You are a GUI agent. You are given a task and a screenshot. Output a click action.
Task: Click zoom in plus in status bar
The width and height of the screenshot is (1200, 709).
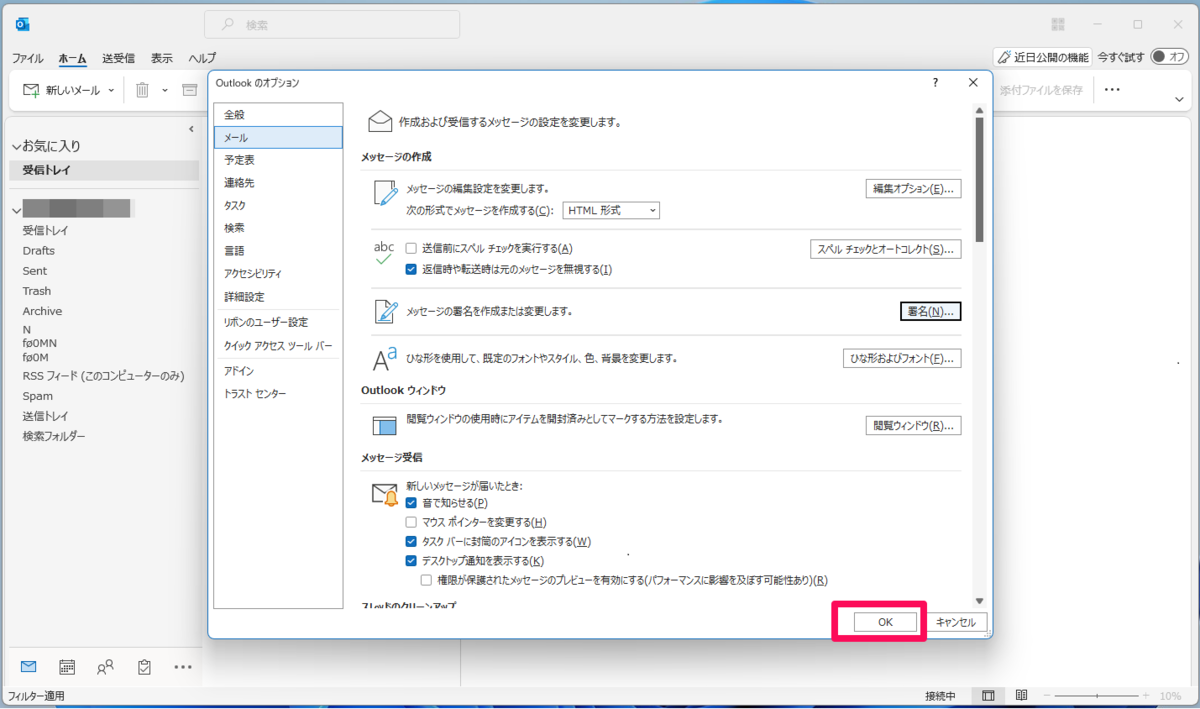[x=1146, y=696]
